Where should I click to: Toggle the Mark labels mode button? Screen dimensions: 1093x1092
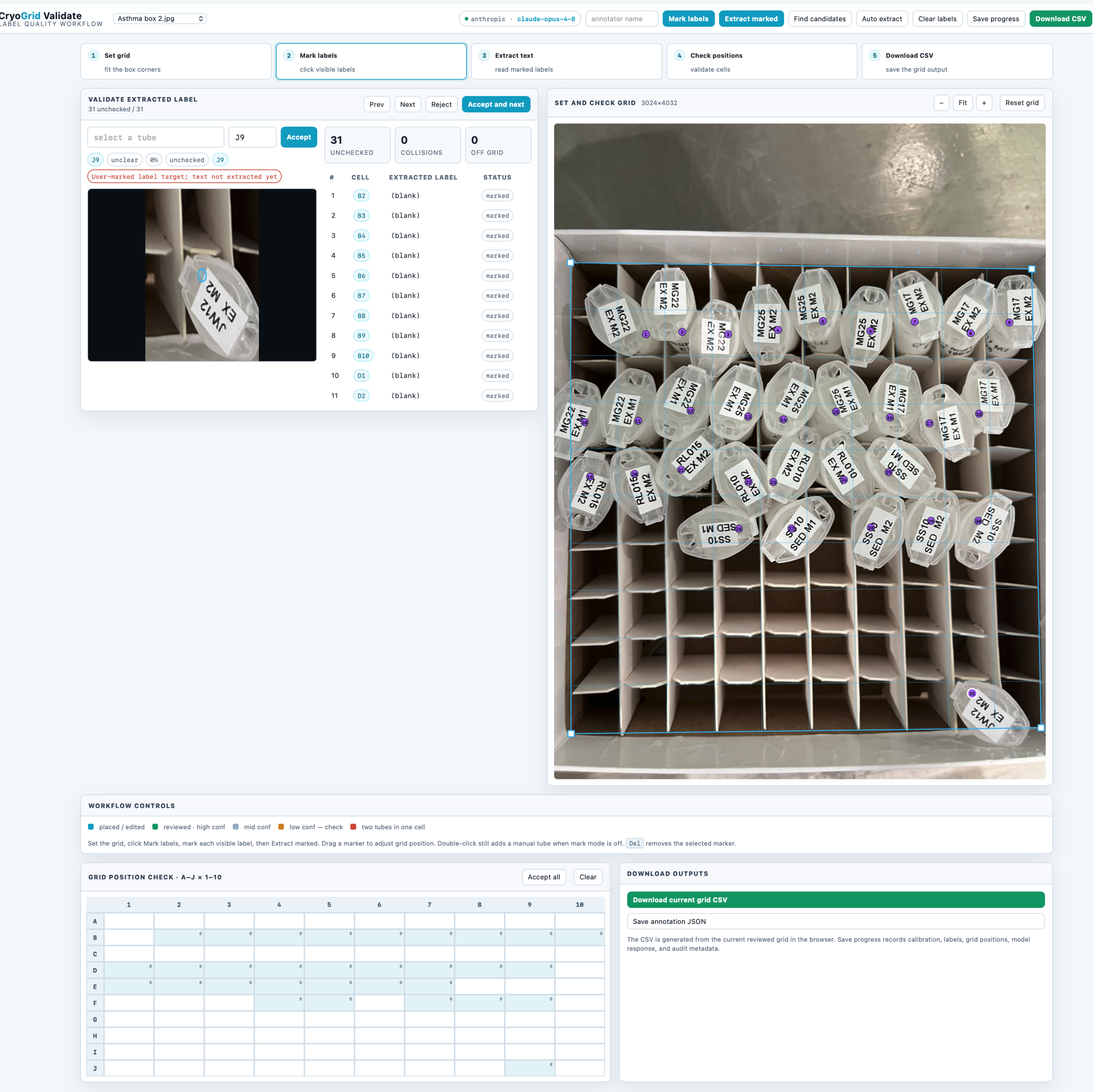click(688, 19)
